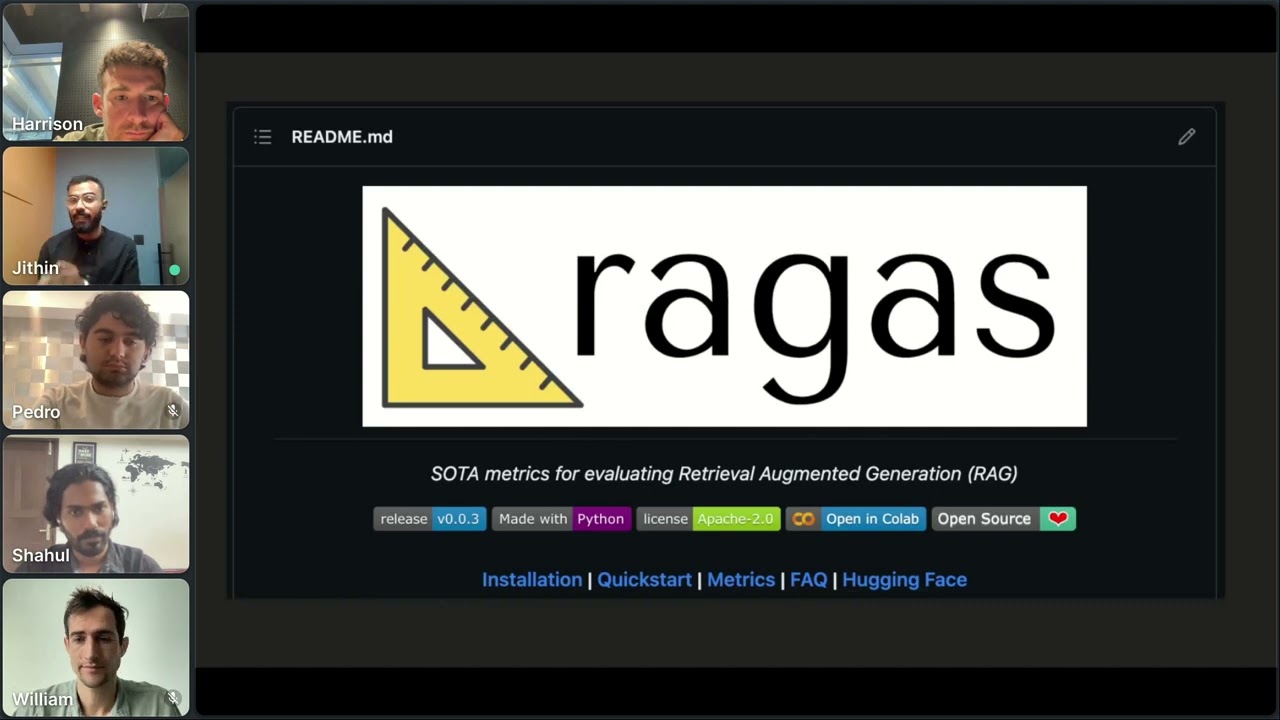Follow the Installation link
1280x720 pixels.
click(x=532, y=580)
